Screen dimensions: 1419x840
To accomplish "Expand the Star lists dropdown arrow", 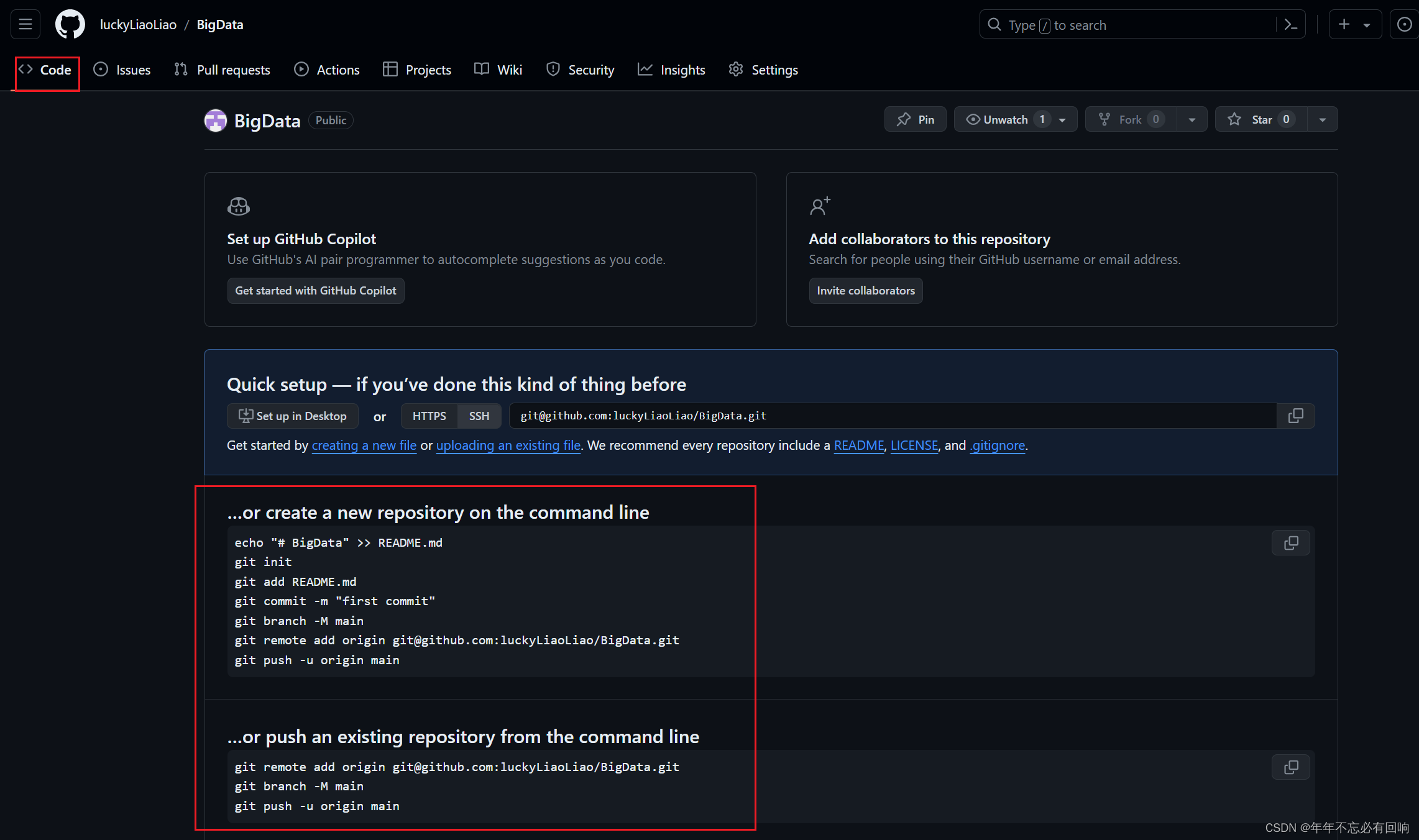I will 1323,120.
